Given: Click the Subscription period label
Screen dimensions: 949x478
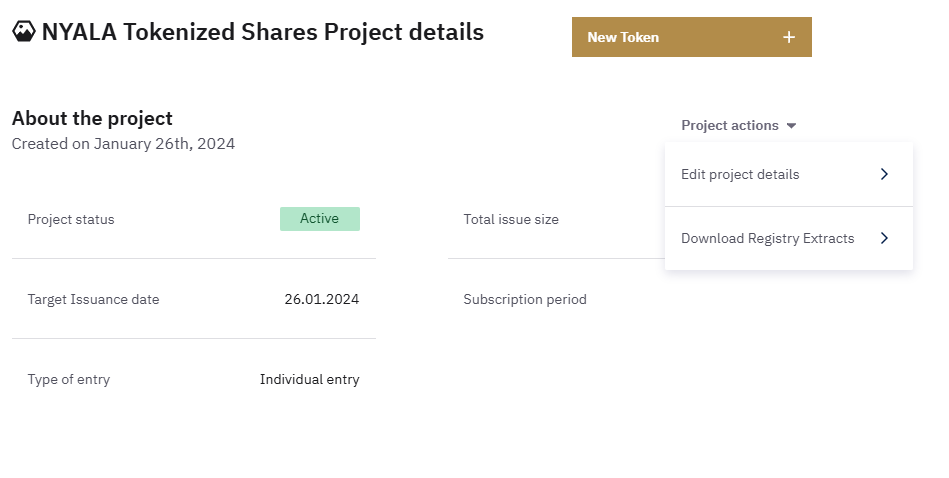Looking at the screenshot, I should (x=525, y=299).
